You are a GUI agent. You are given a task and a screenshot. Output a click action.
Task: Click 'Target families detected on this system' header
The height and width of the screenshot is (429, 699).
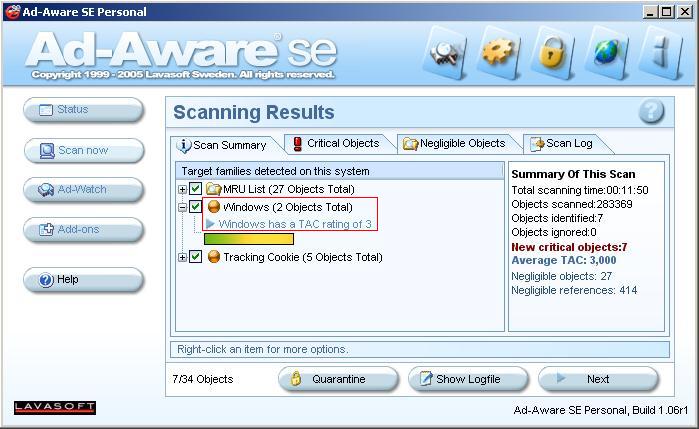point(275,171)
